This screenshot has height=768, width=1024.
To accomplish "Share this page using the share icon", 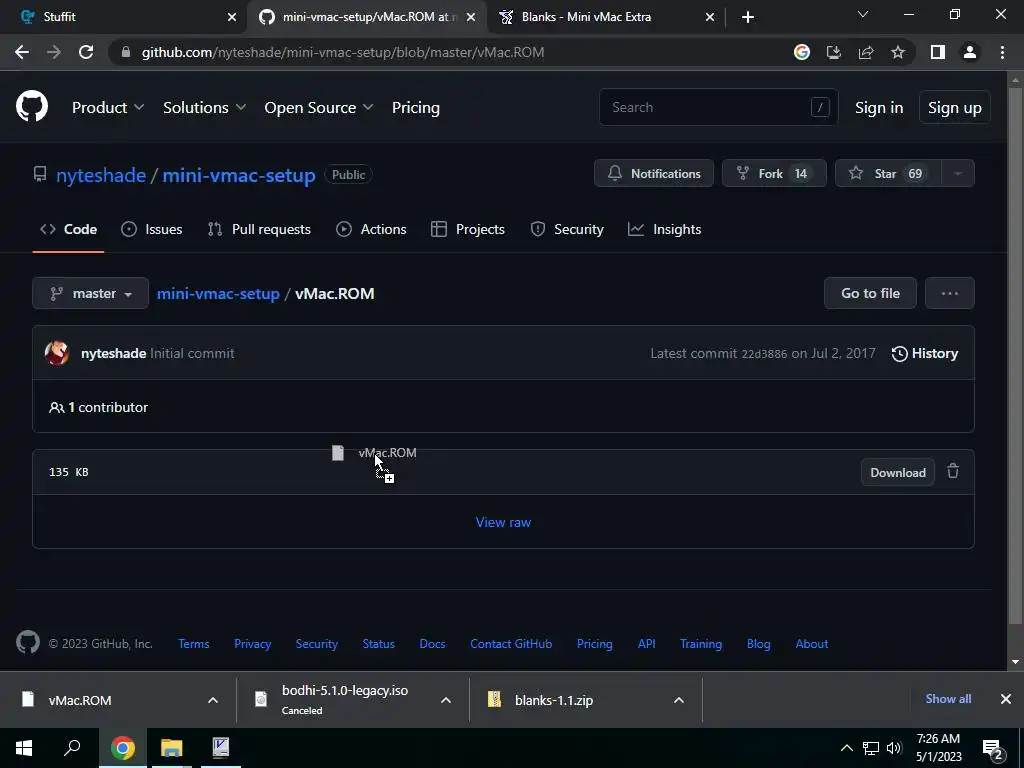I will coord(866,52).
